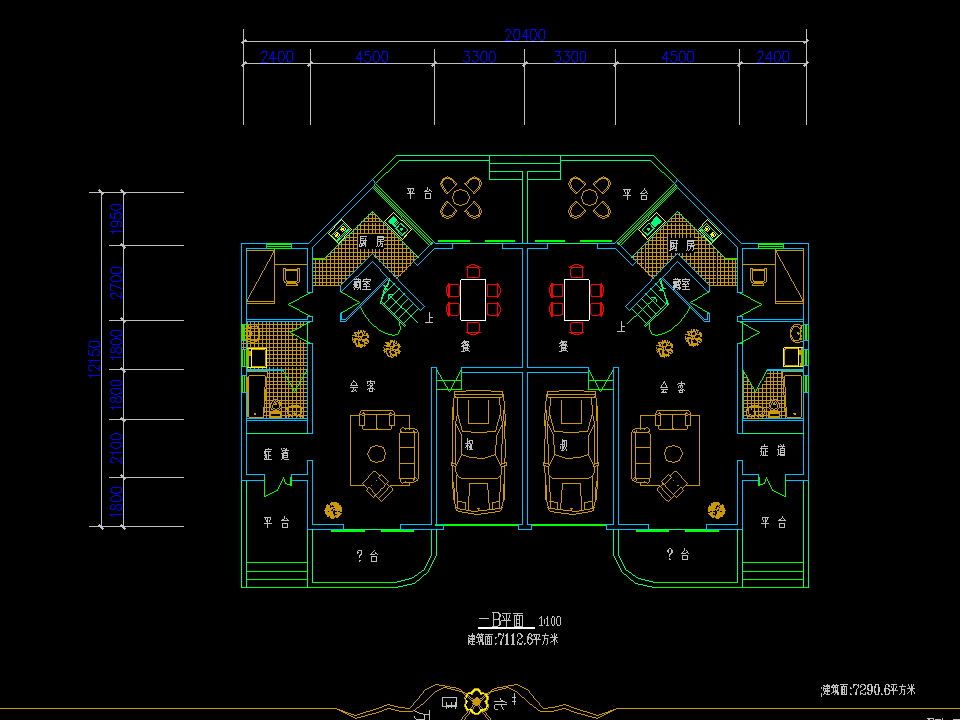Click the plant in bottom-left living room corner
960x720 pixels.
tap(333, 510)
